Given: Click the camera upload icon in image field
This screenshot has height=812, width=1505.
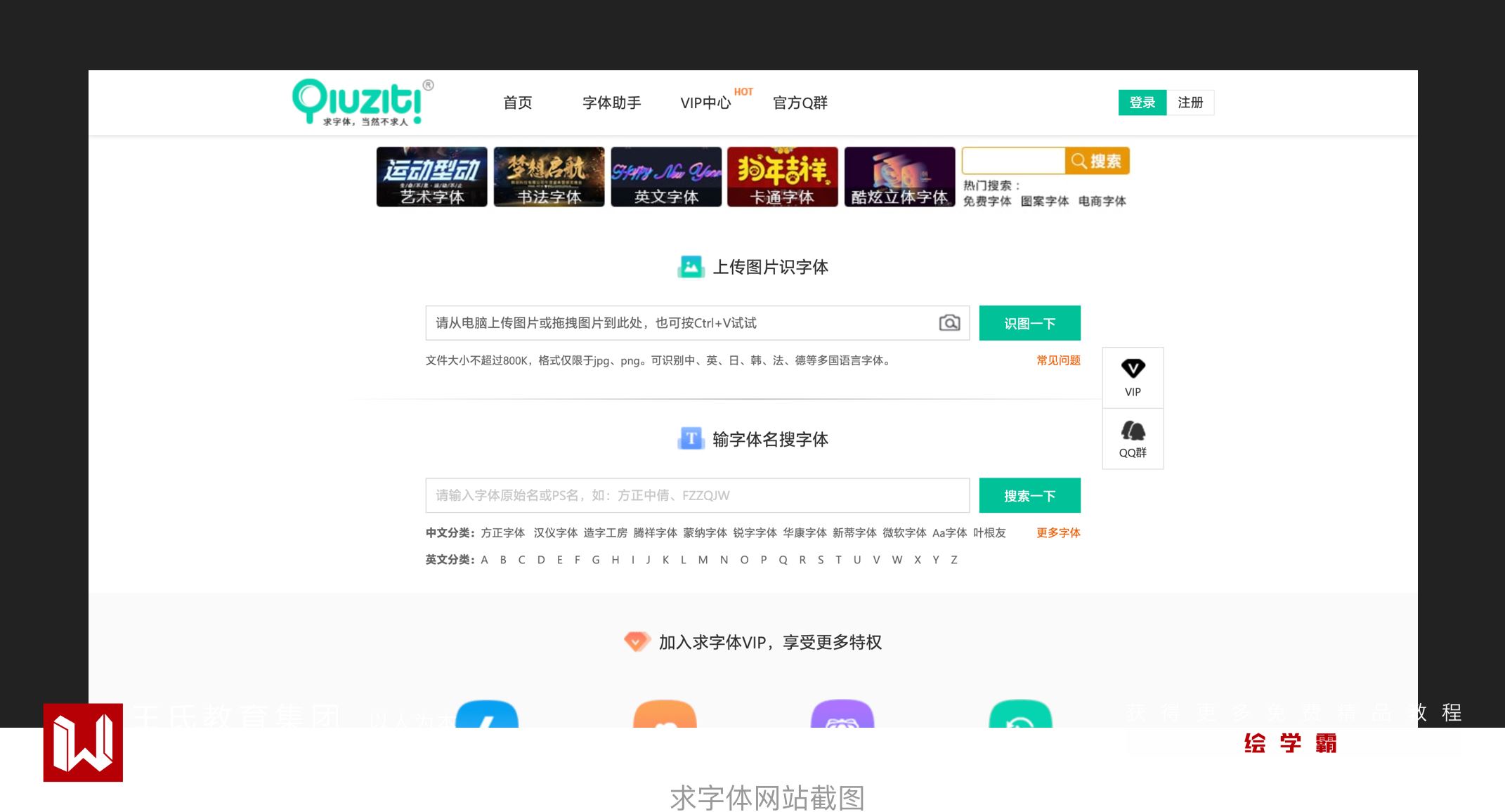Looking at the screenshot, I should (949, 323).
